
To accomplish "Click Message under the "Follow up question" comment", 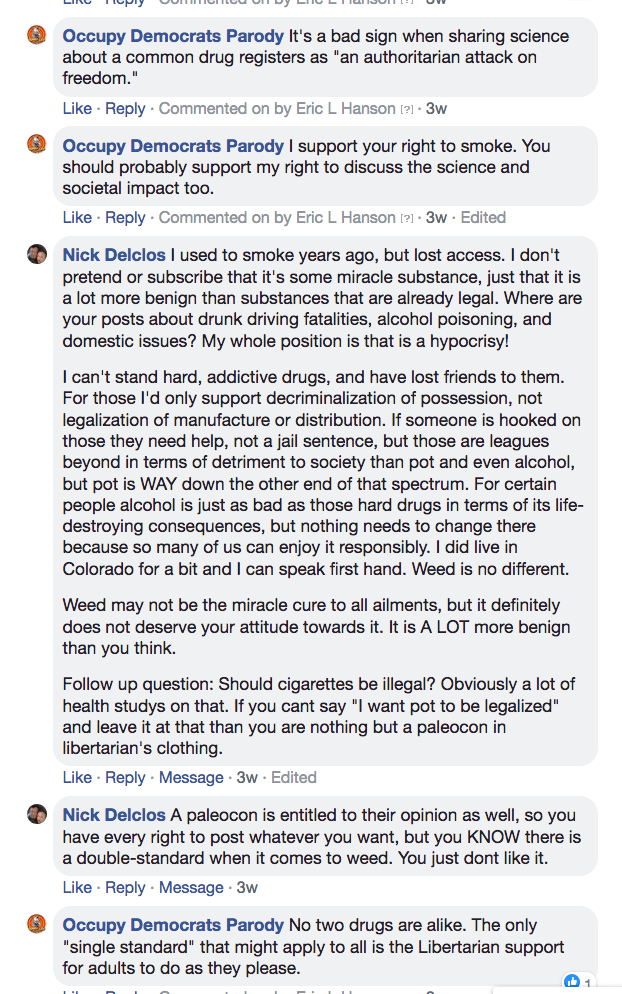I will (x=191, y=777).
